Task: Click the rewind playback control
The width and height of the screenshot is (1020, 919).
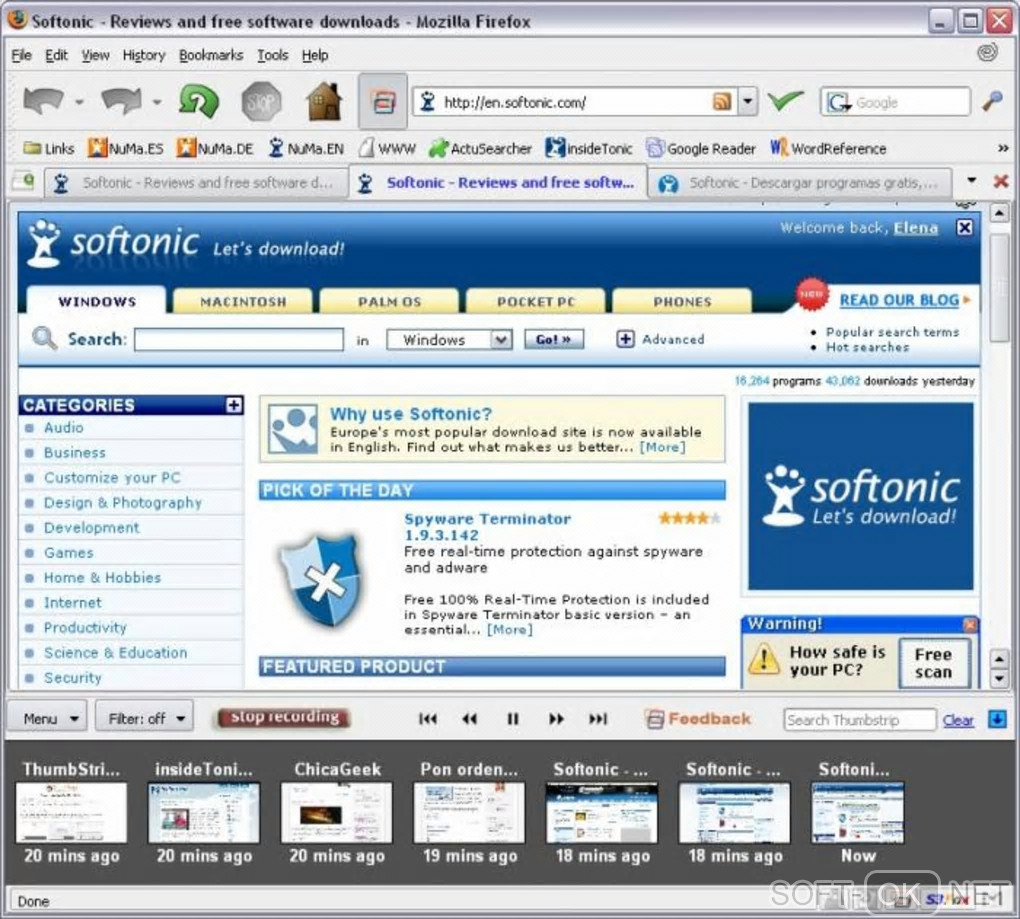Action: tap(470, 719)
